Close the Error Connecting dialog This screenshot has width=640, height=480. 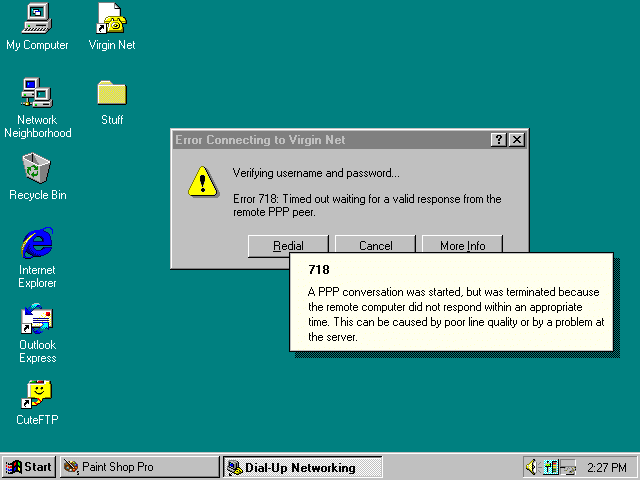(x=517, y=140)
